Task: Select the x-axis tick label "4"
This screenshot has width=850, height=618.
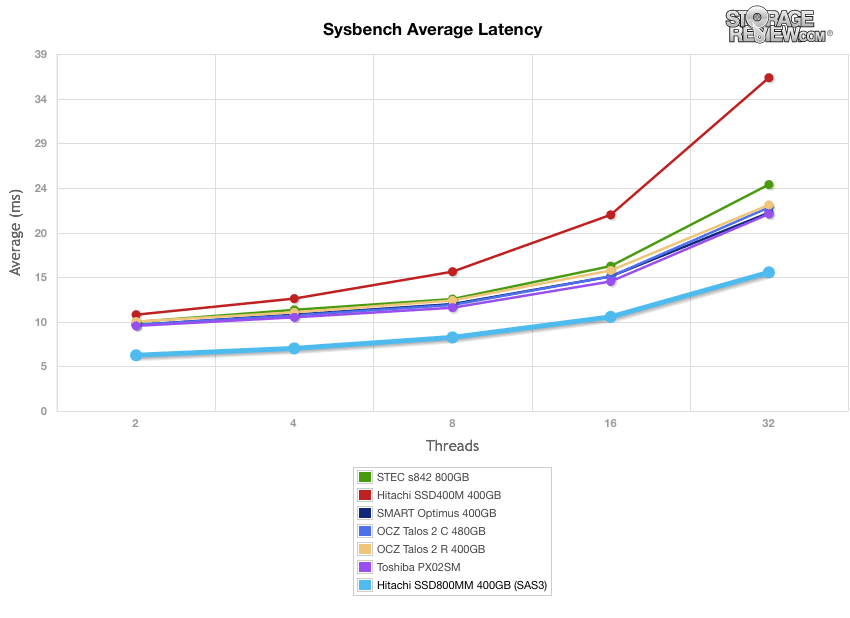Action: pyautogui.click(x=293, y=423)
